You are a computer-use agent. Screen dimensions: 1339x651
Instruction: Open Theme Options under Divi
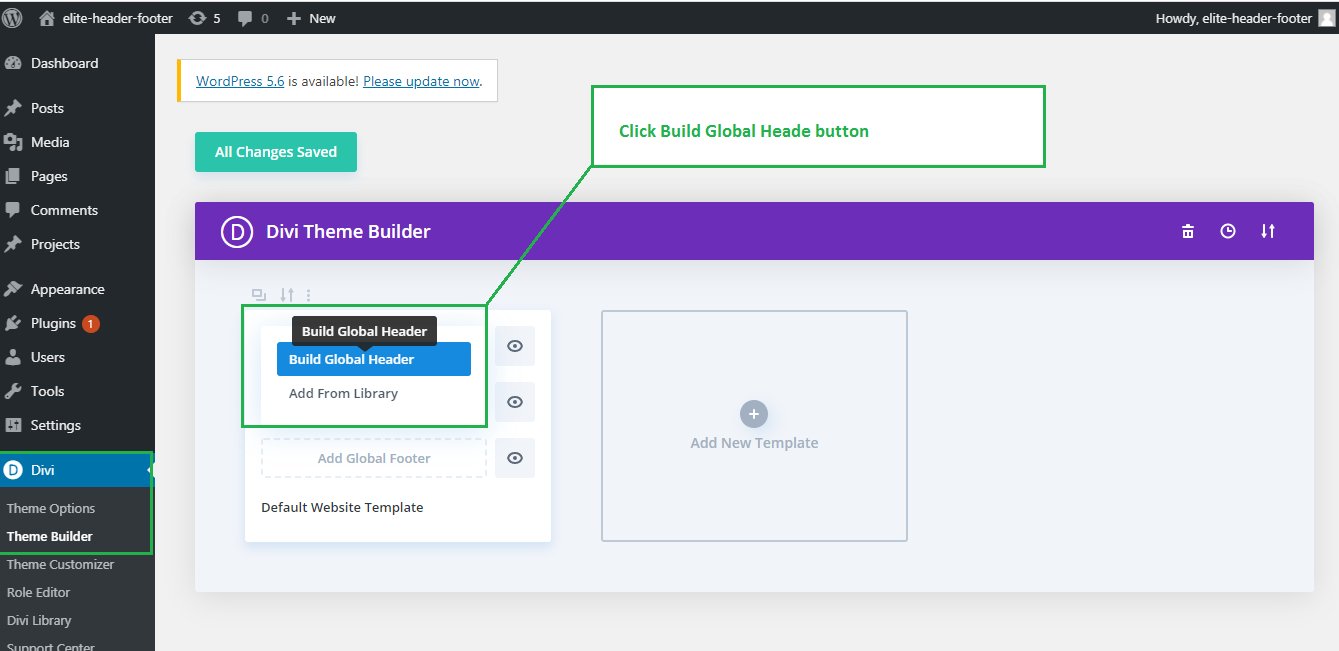tap(51, 508)
